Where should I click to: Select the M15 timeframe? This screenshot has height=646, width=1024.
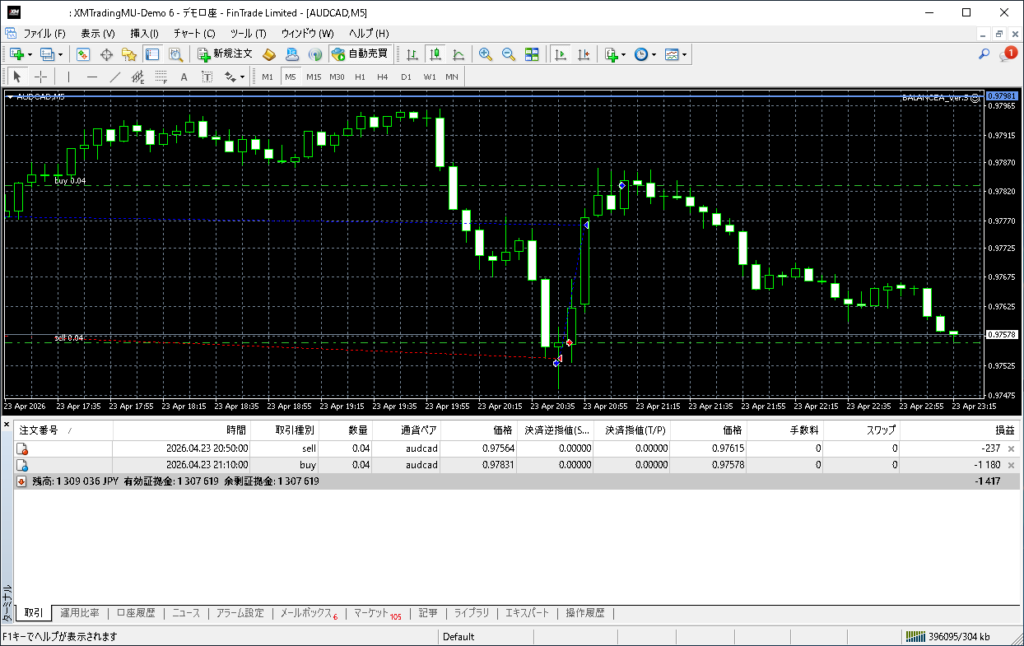point(313,76)
